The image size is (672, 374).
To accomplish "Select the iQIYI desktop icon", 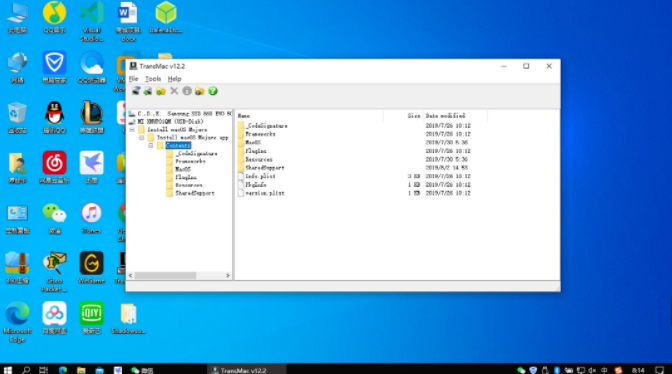I will (x=92, y=318).
